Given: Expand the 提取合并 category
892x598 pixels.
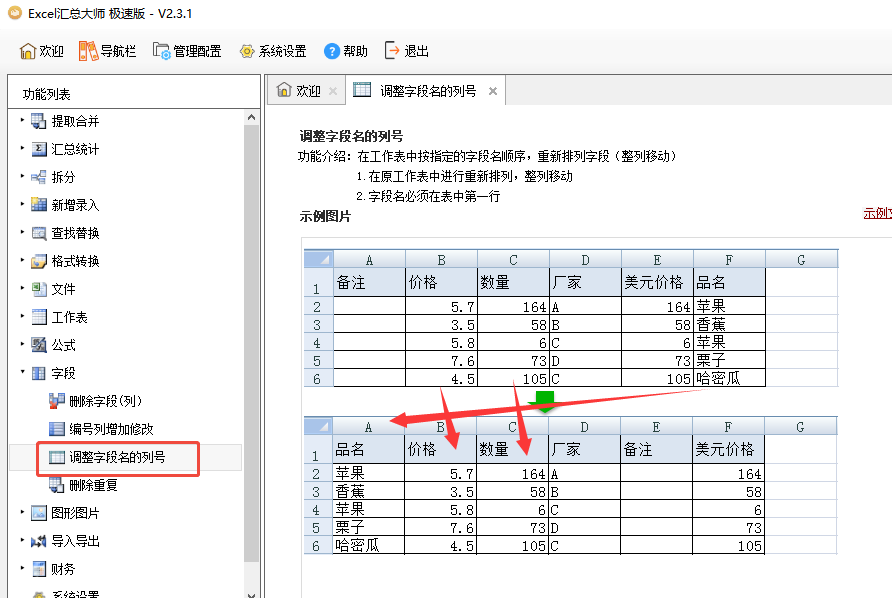Looking at the screenshot, I should tap(22, 121).
